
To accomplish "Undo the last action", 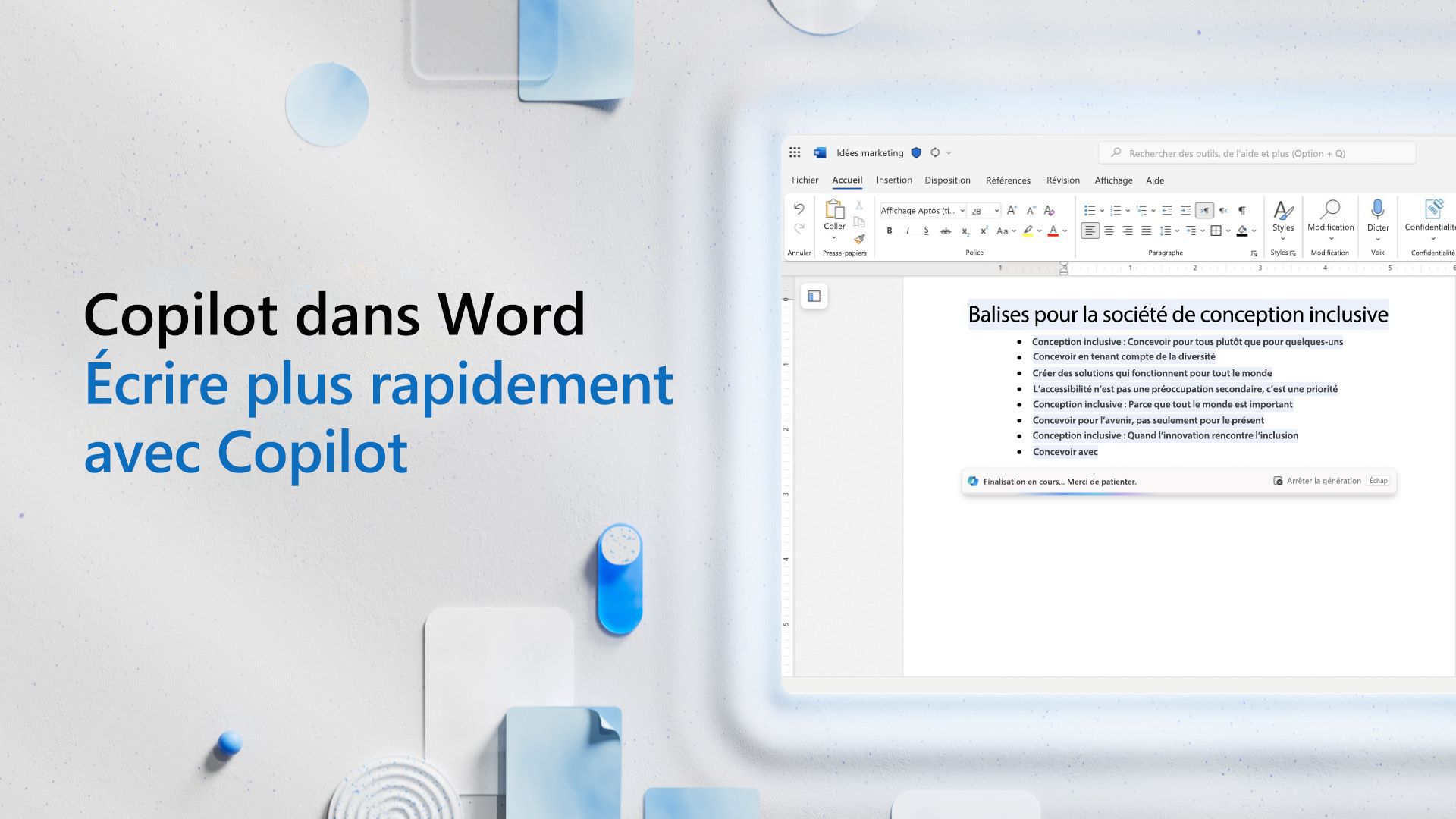I will point(799,209).
